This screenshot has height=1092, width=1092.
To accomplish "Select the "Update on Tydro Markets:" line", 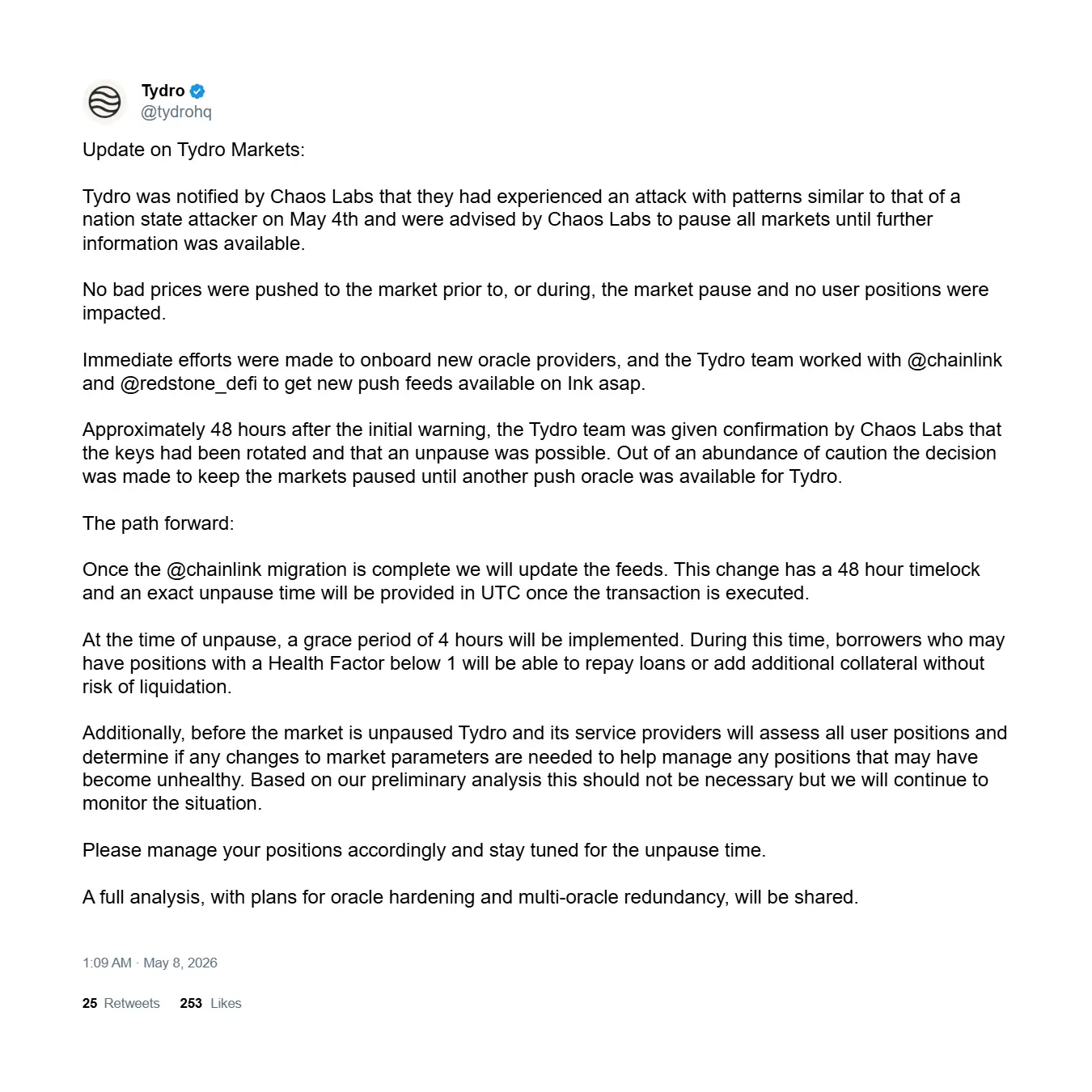I will pos(194,150).
